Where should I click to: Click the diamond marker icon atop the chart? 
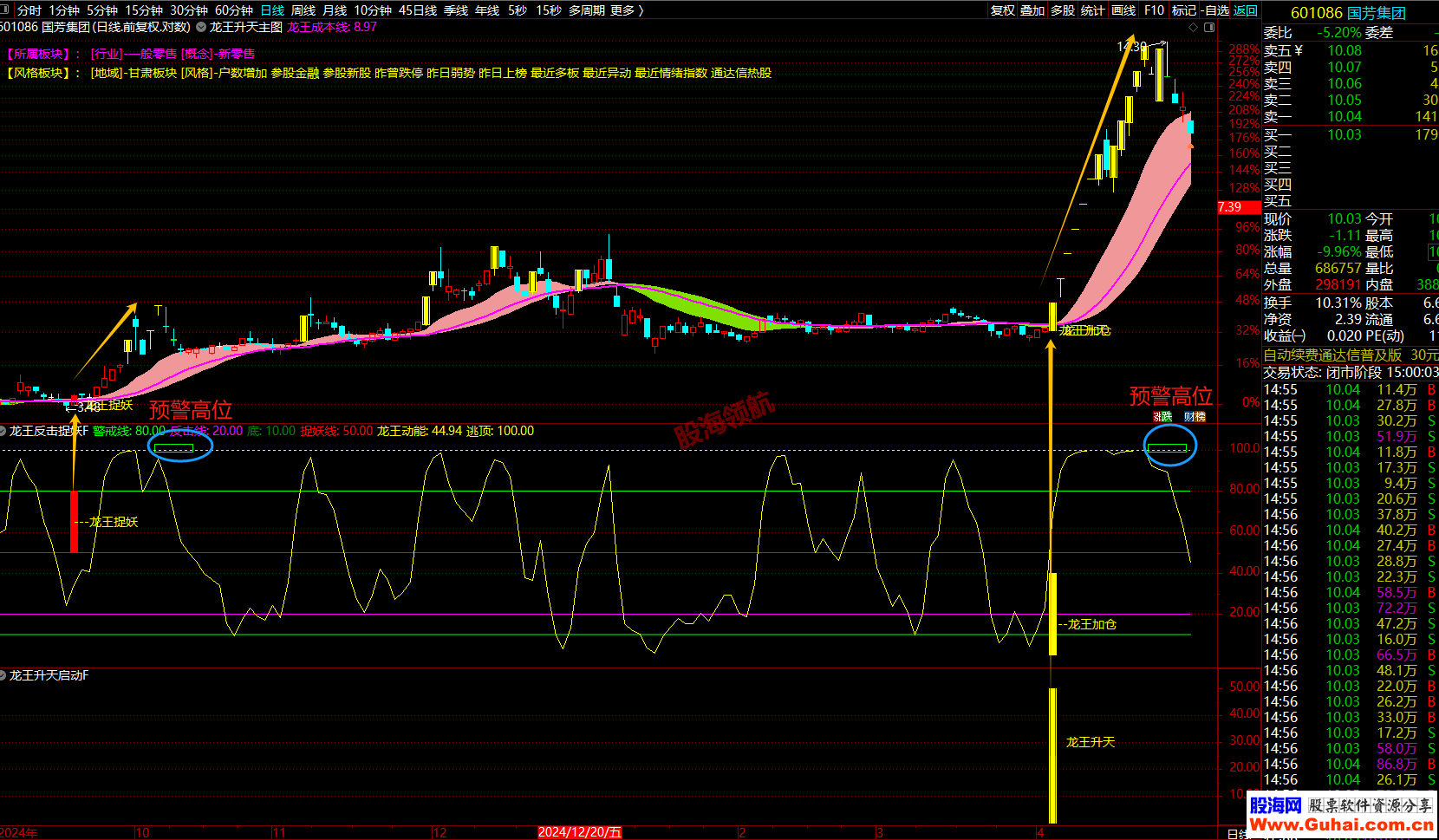(1193, 28)
